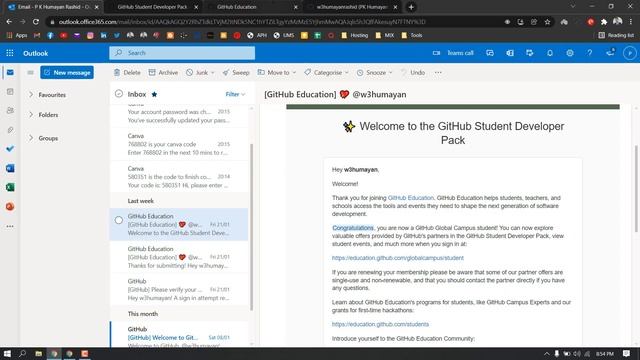
Task: Start a Teams call
Action: click(x=453, y=53)
